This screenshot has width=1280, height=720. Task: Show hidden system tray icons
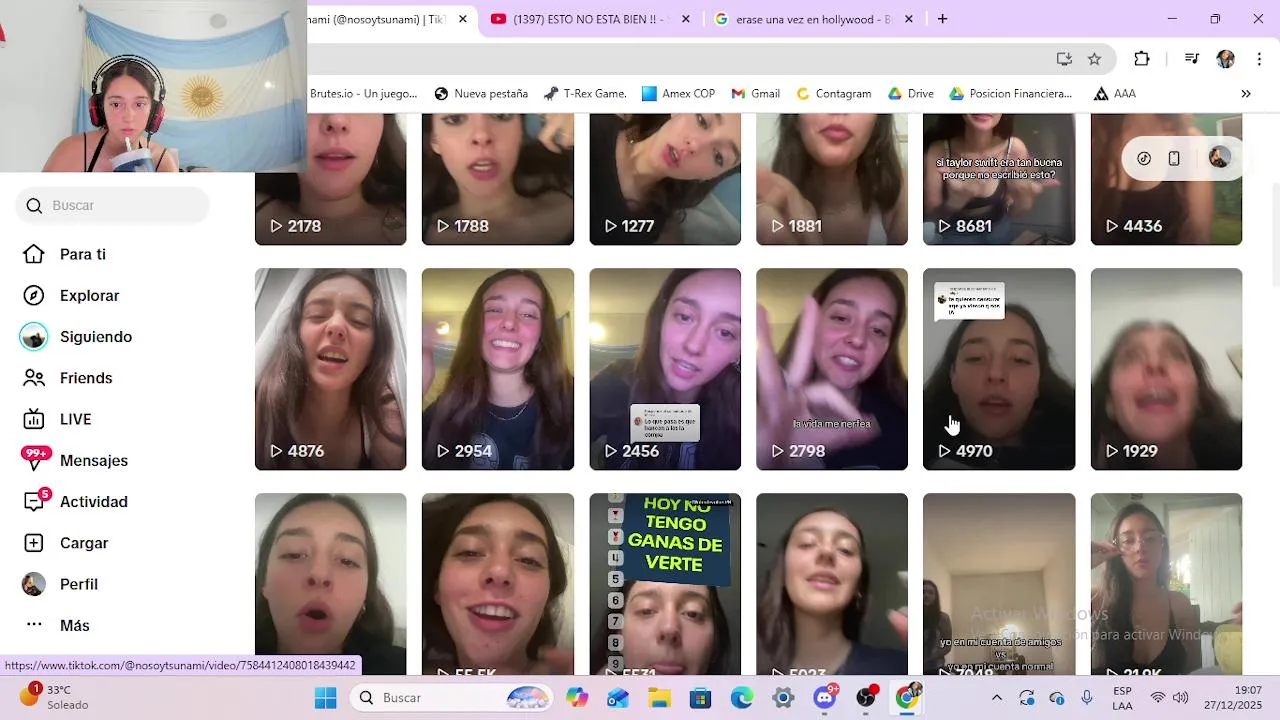tap(996, 698)
